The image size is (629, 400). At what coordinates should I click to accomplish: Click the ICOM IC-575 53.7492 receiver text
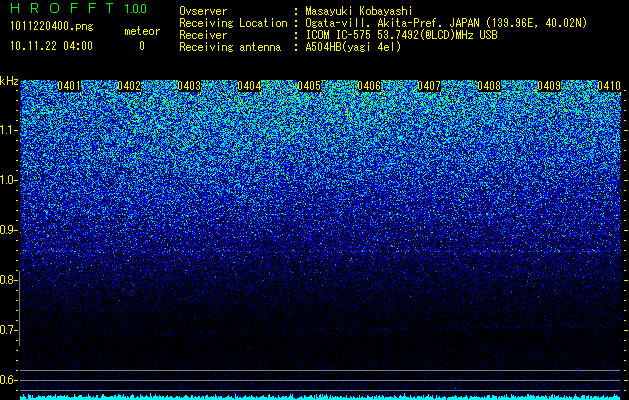(401, 35)
